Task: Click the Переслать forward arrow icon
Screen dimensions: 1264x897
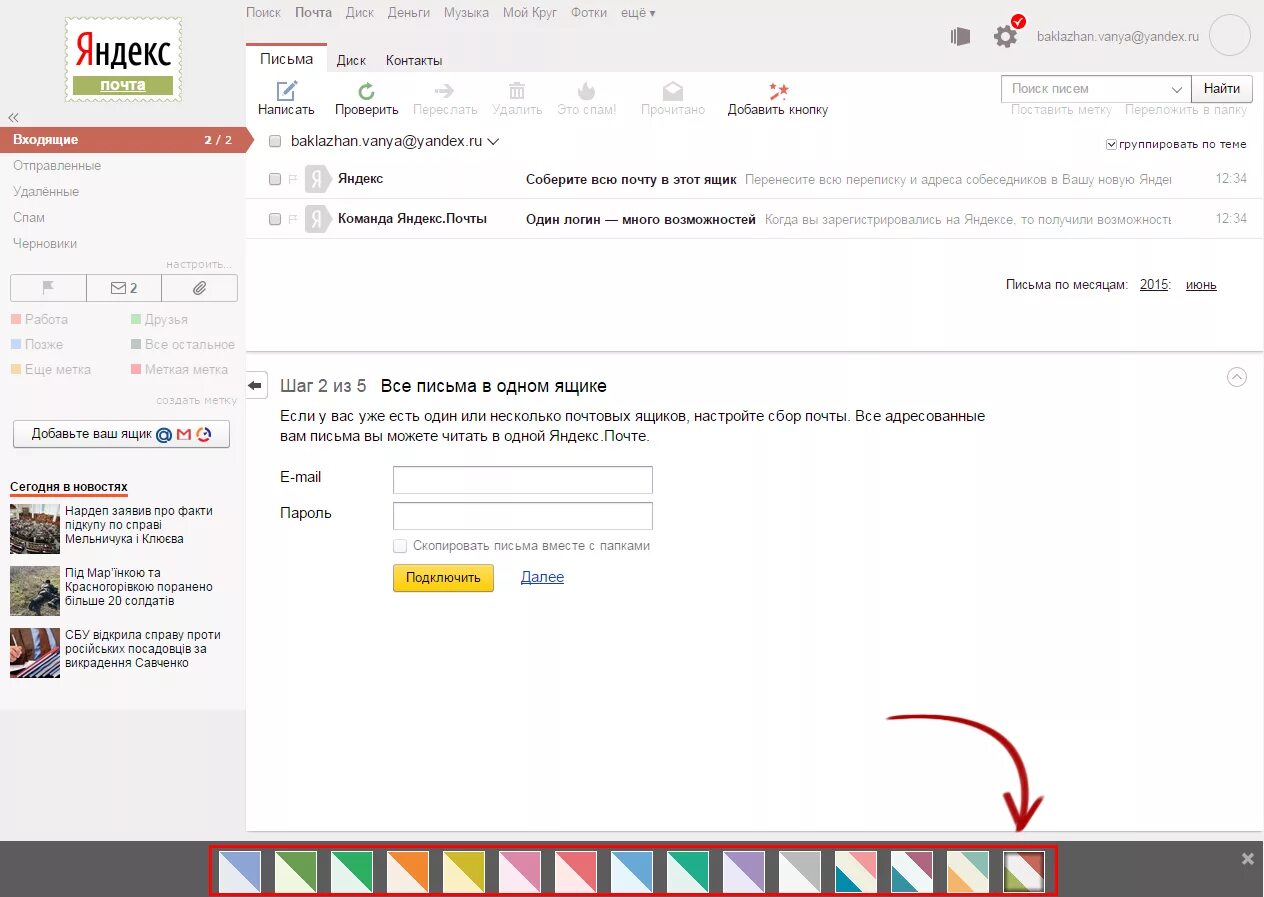Action: tap(445, 91)
